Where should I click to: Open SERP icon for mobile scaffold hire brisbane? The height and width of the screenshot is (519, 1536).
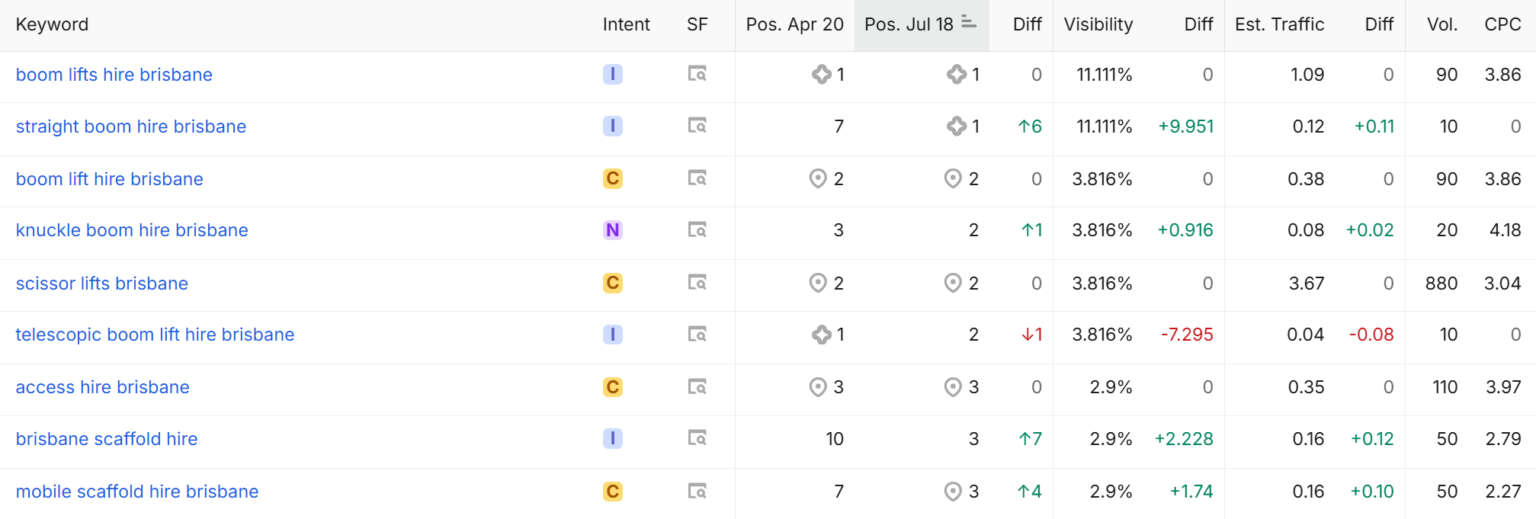click(x=697, y=491)
